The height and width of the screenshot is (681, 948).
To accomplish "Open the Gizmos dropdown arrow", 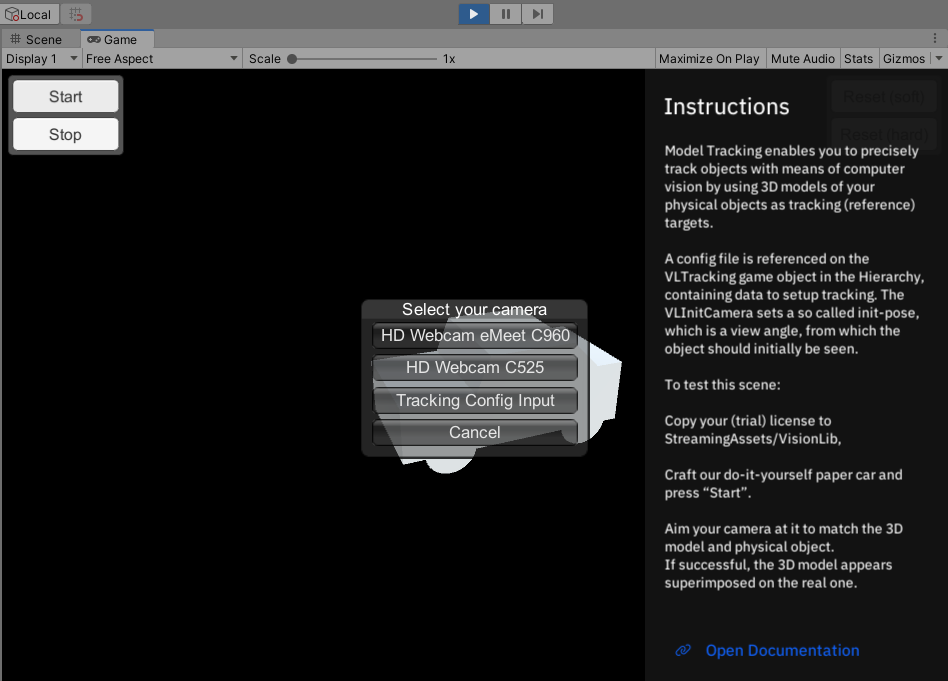I will 938,59.
